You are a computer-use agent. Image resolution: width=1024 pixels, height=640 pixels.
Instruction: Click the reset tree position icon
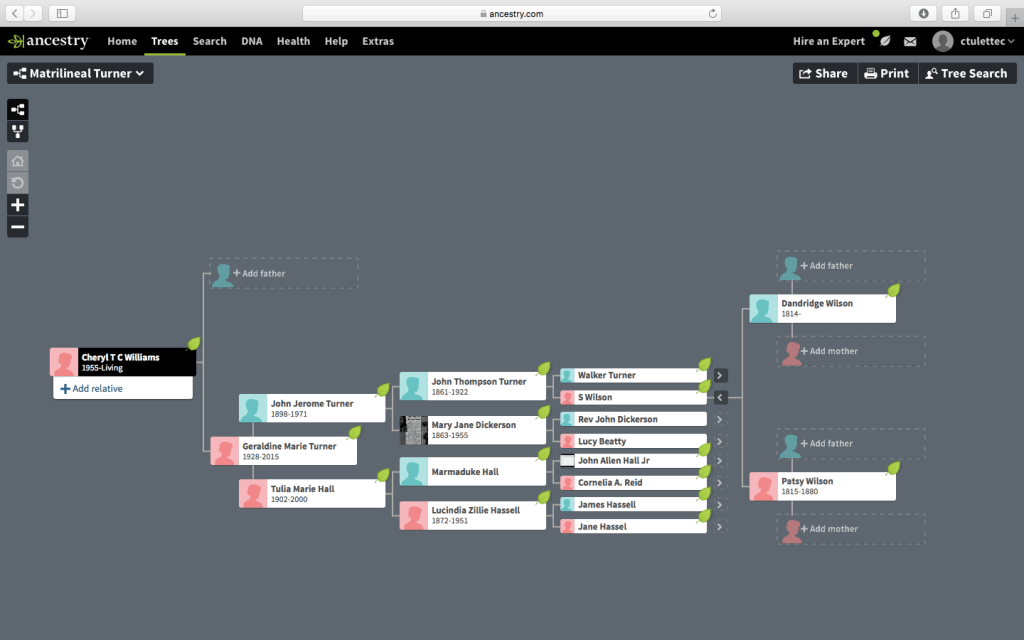tap(18, 183)
